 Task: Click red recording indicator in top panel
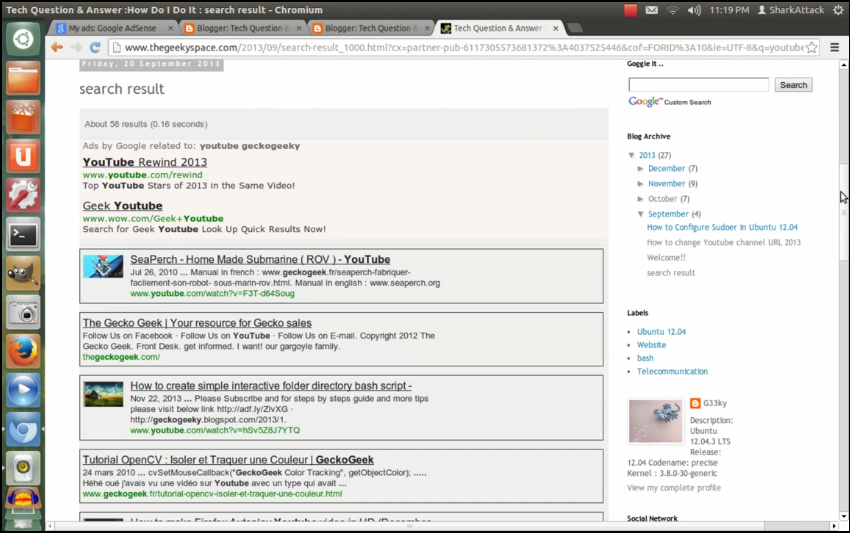pos(630,10)
